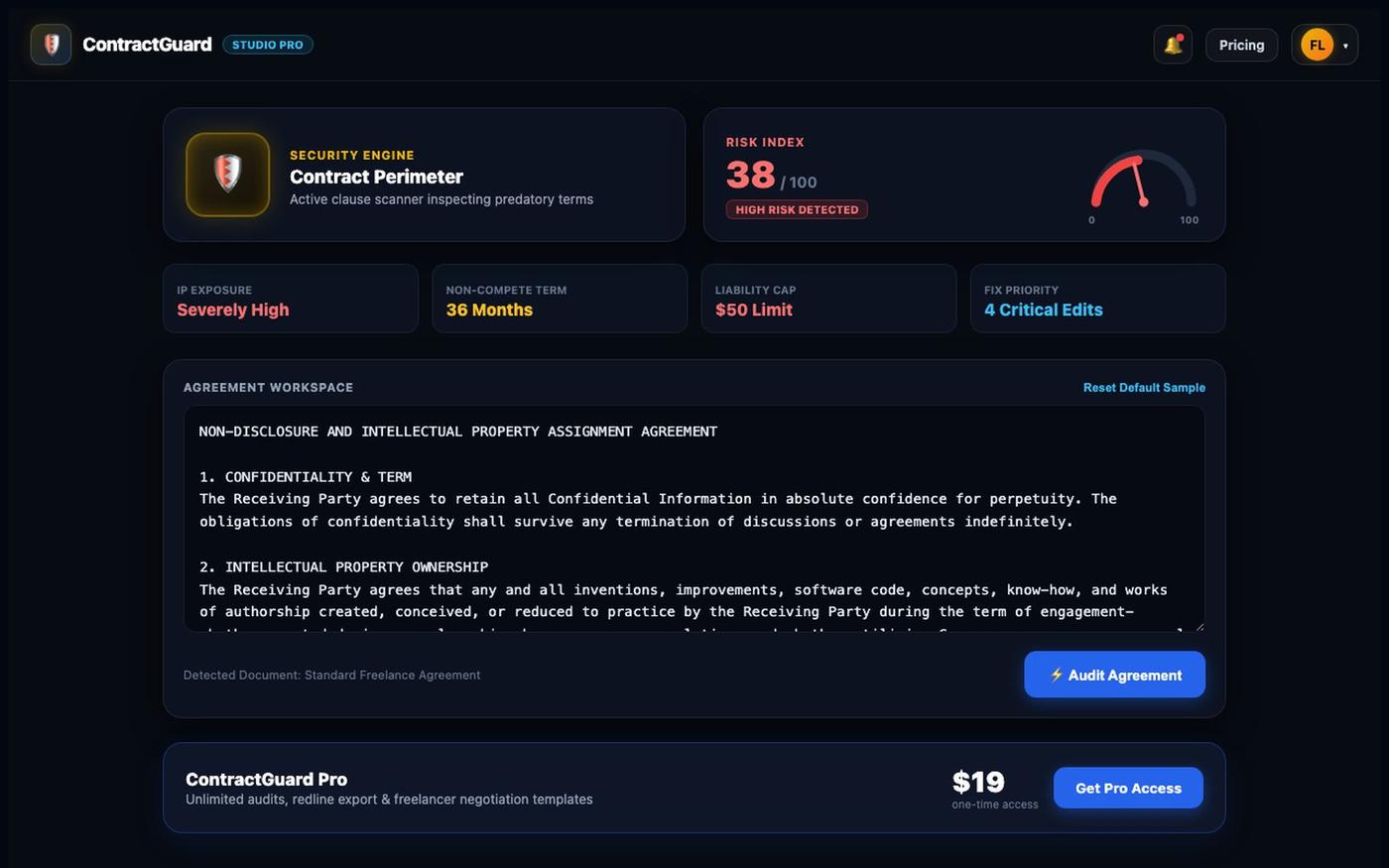Image resolution: width=1389 pixels, height=868 pixels.
Task: Click the STUDIO PRO badge
Action: (268, 45)
